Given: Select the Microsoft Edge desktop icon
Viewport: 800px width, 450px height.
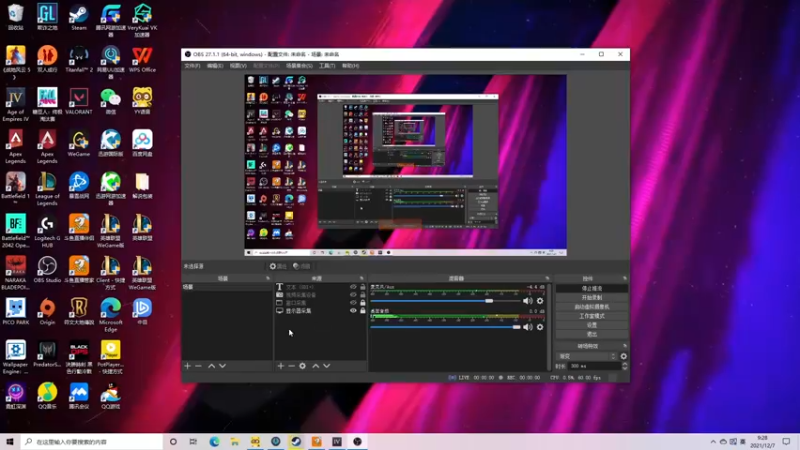Looking at the screenshot, I should [110, 315].
